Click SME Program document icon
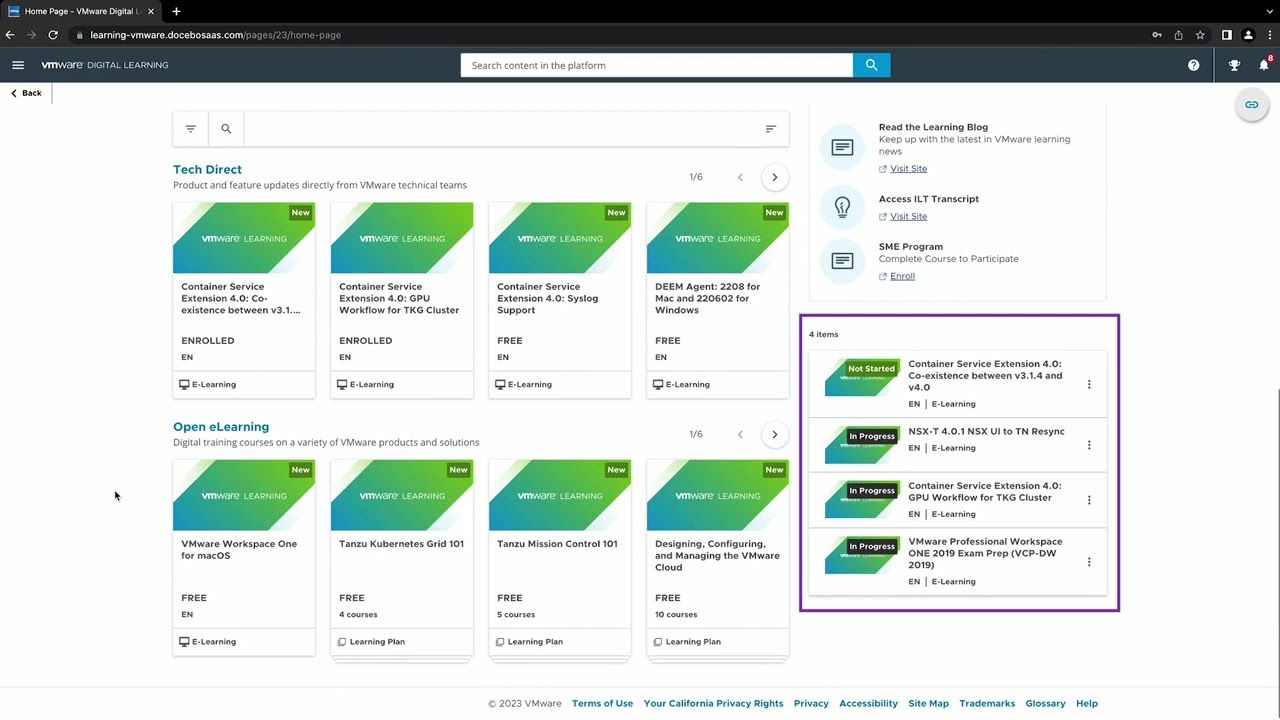1280x720 pixels. (842, 261)
